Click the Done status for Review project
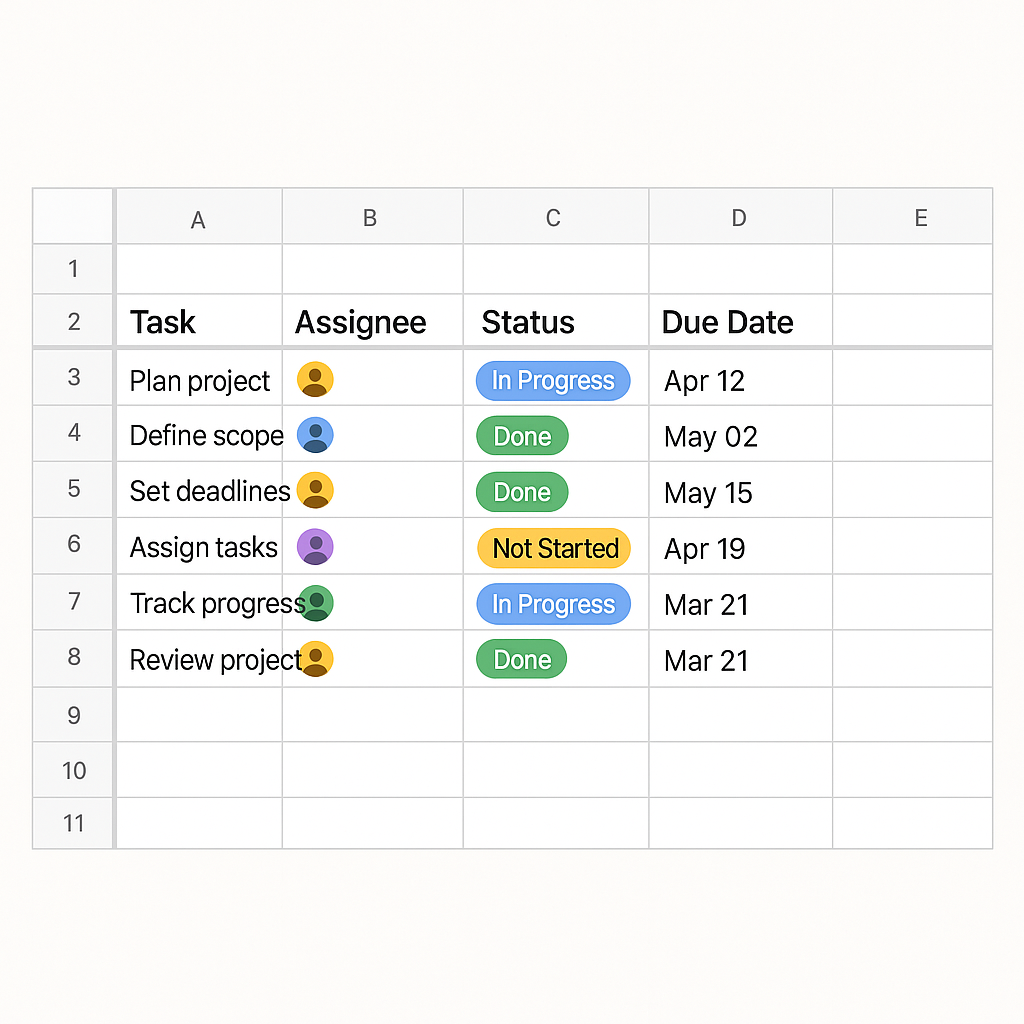 pos(521,660)
